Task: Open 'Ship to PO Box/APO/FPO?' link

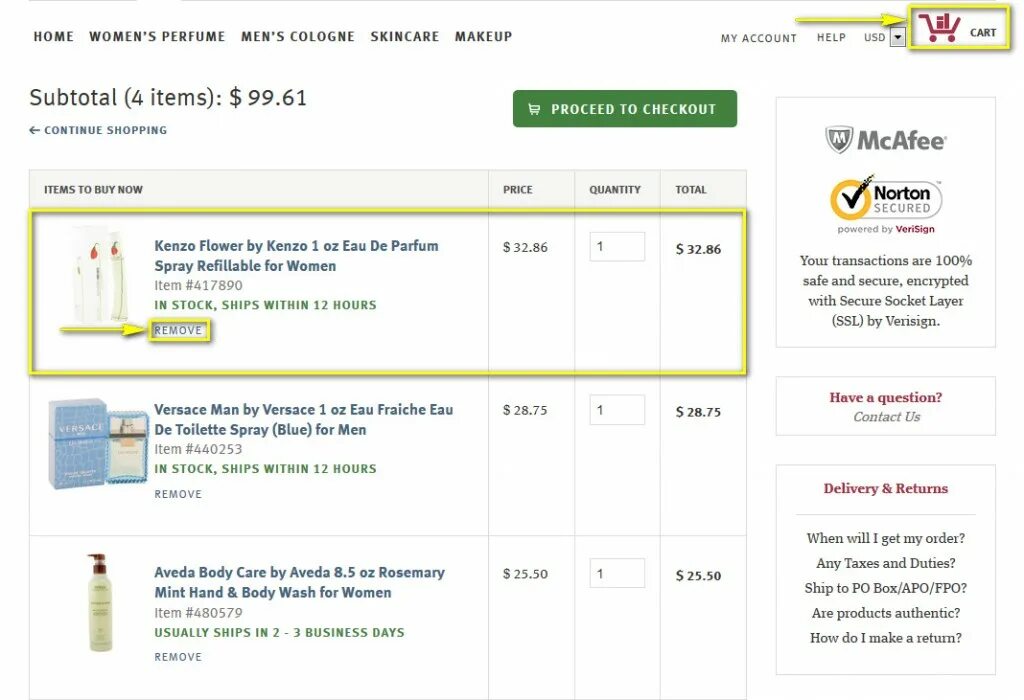Action: (x=886, y=588)
